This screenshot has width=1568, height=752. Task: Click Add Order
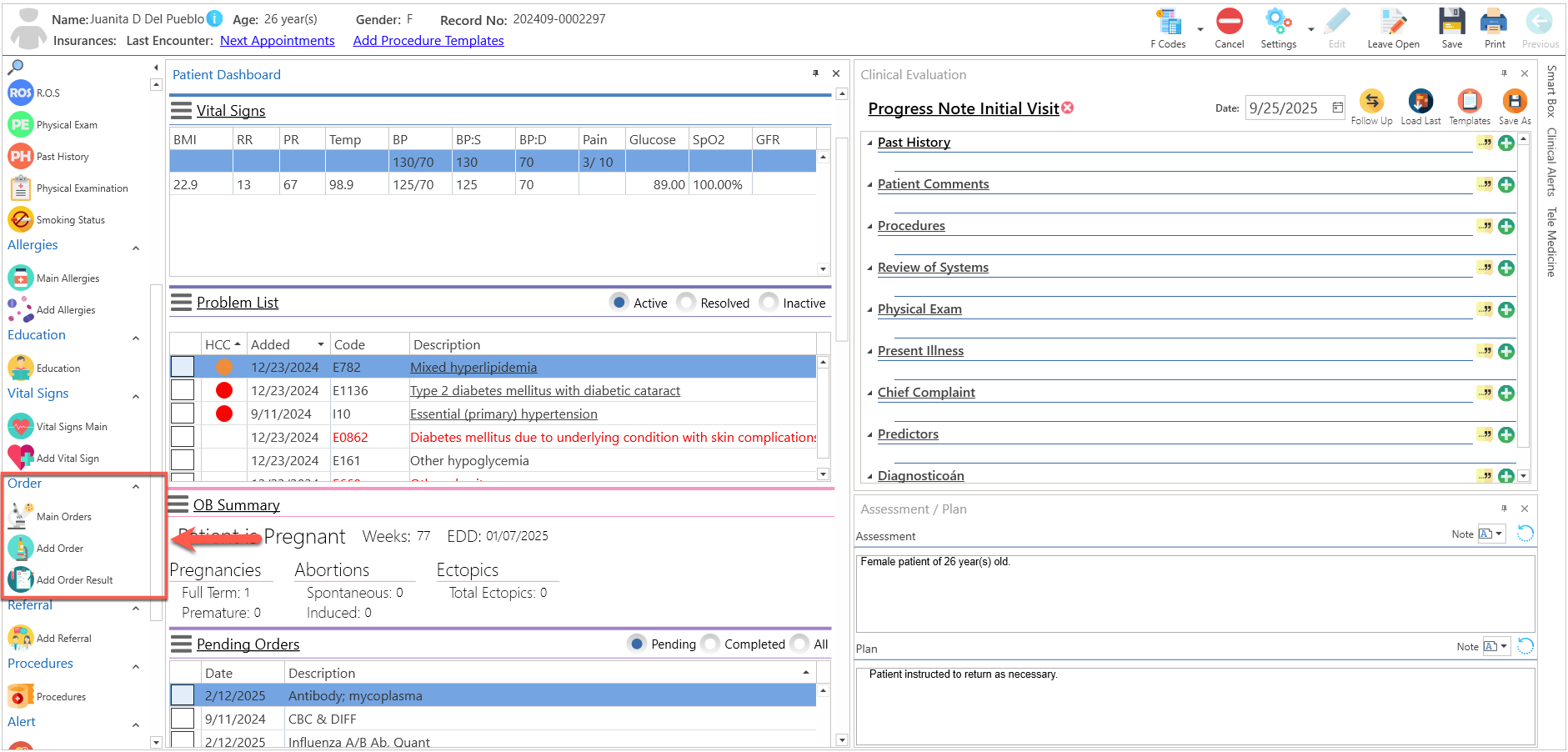click(46, 548)
